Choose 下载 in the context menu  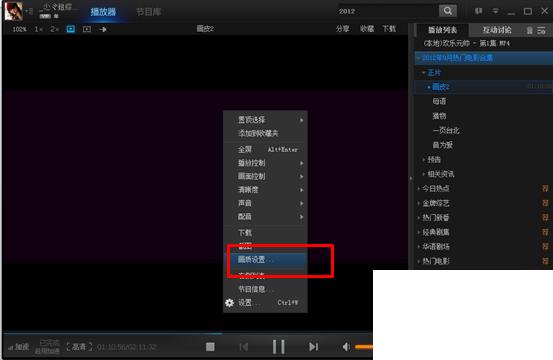click(266, 233)
